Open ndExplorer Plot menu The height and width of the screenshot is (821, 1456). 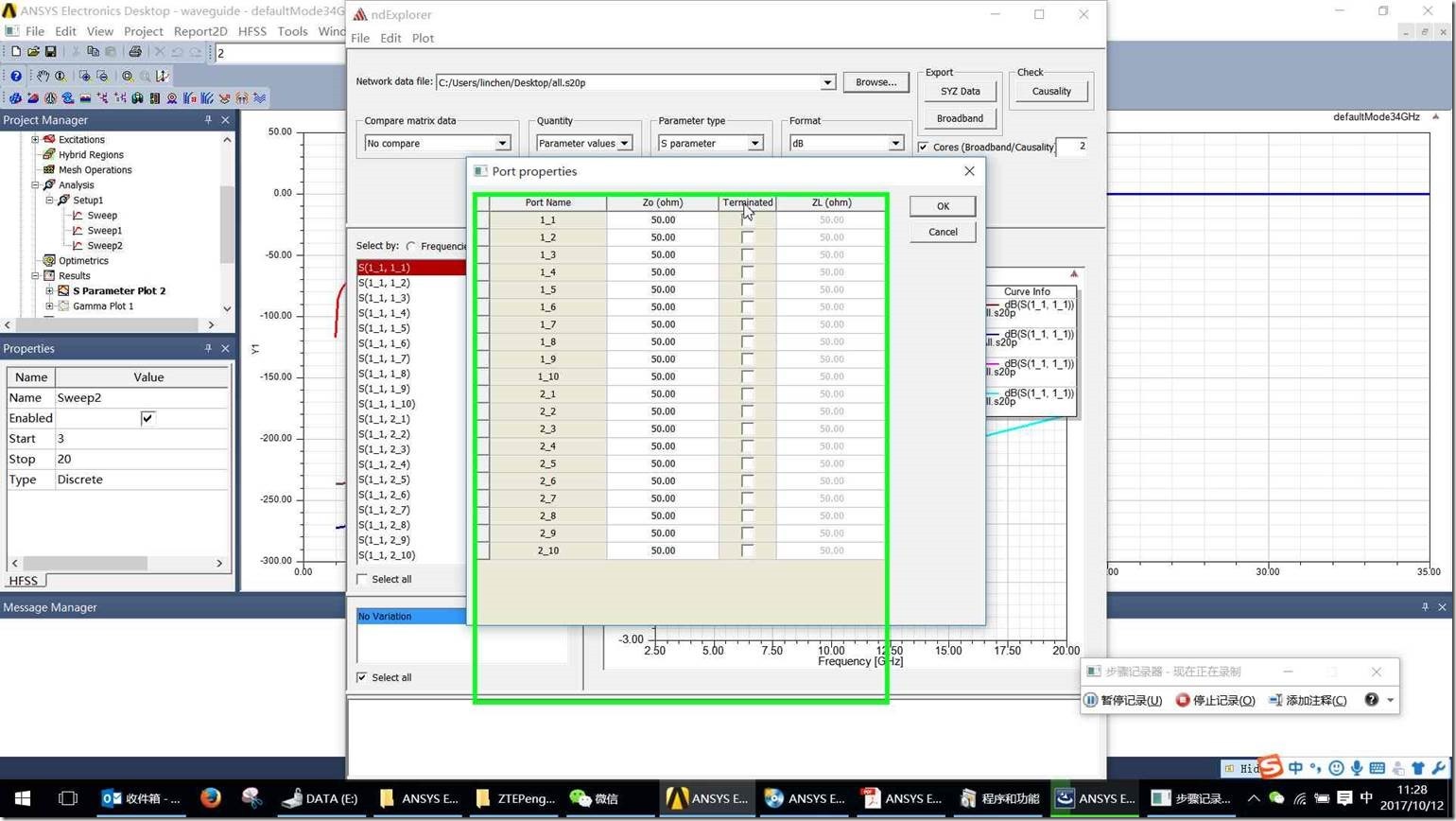(x=423, y=38)
